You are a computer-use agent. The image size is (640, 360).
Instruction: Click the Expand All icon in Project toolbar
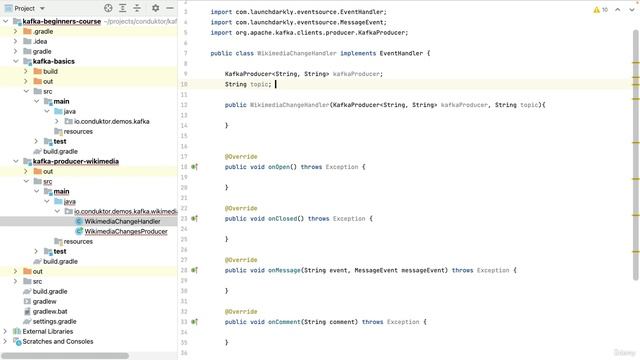[122, 8]
